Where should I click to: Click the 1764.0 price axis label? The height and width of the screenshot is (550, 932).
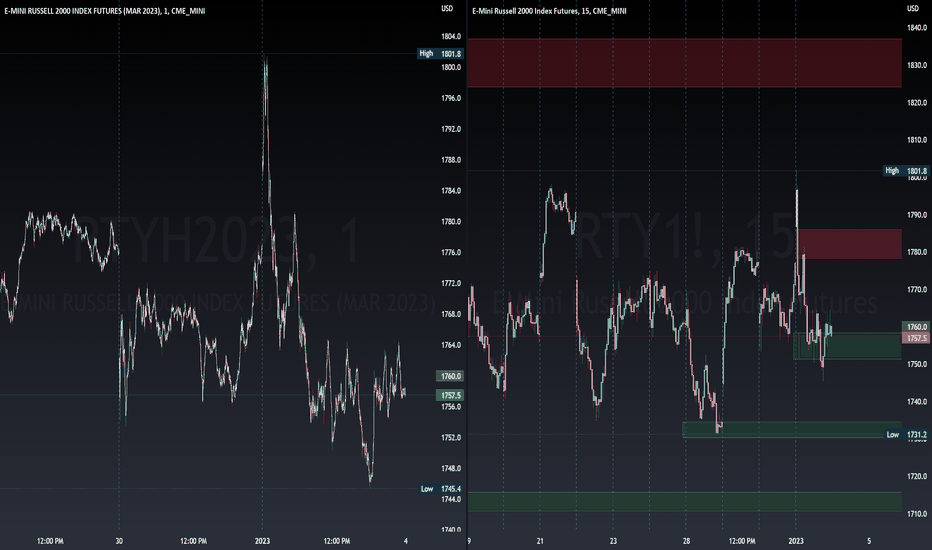click(x=451, y=345)
